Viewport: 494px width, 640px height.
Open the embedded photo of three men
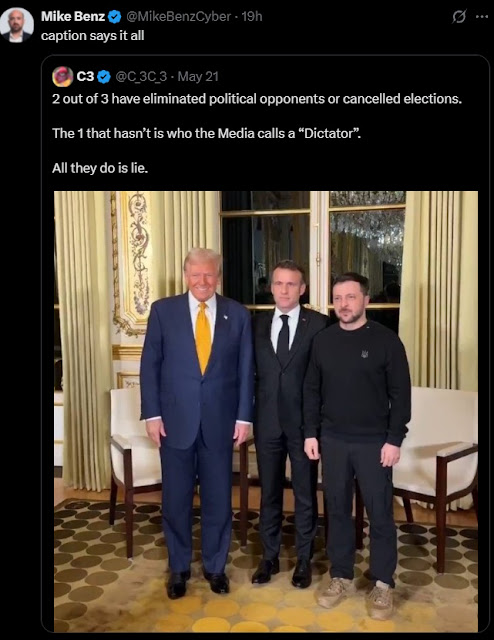point(266,411)
